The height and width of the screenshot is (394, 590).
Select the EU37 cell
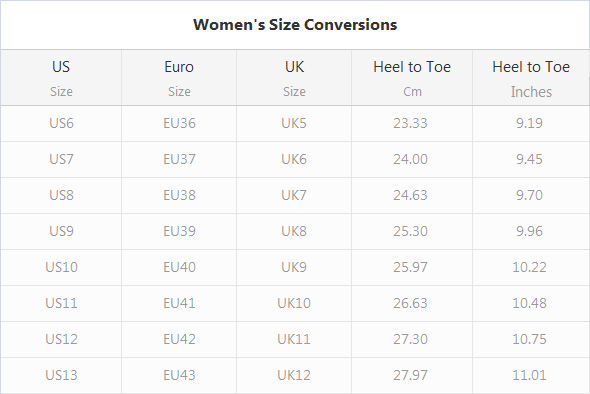179,159
